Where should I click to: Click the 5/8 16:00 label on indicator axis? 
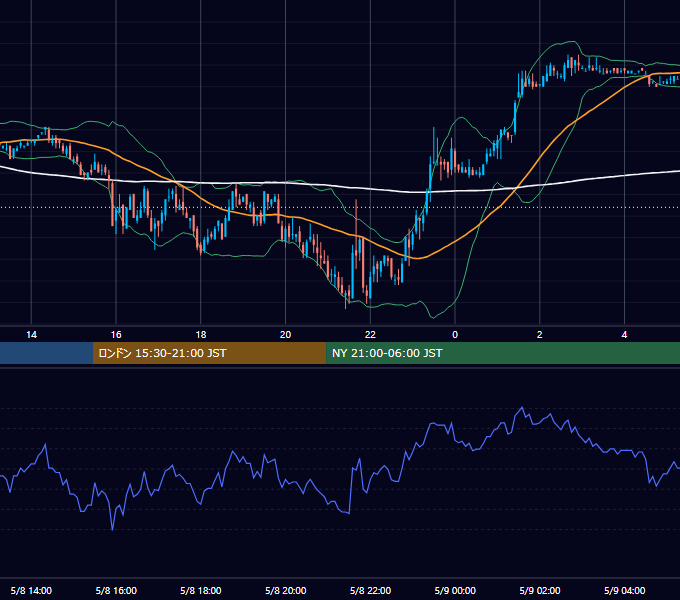click(116, 590)
